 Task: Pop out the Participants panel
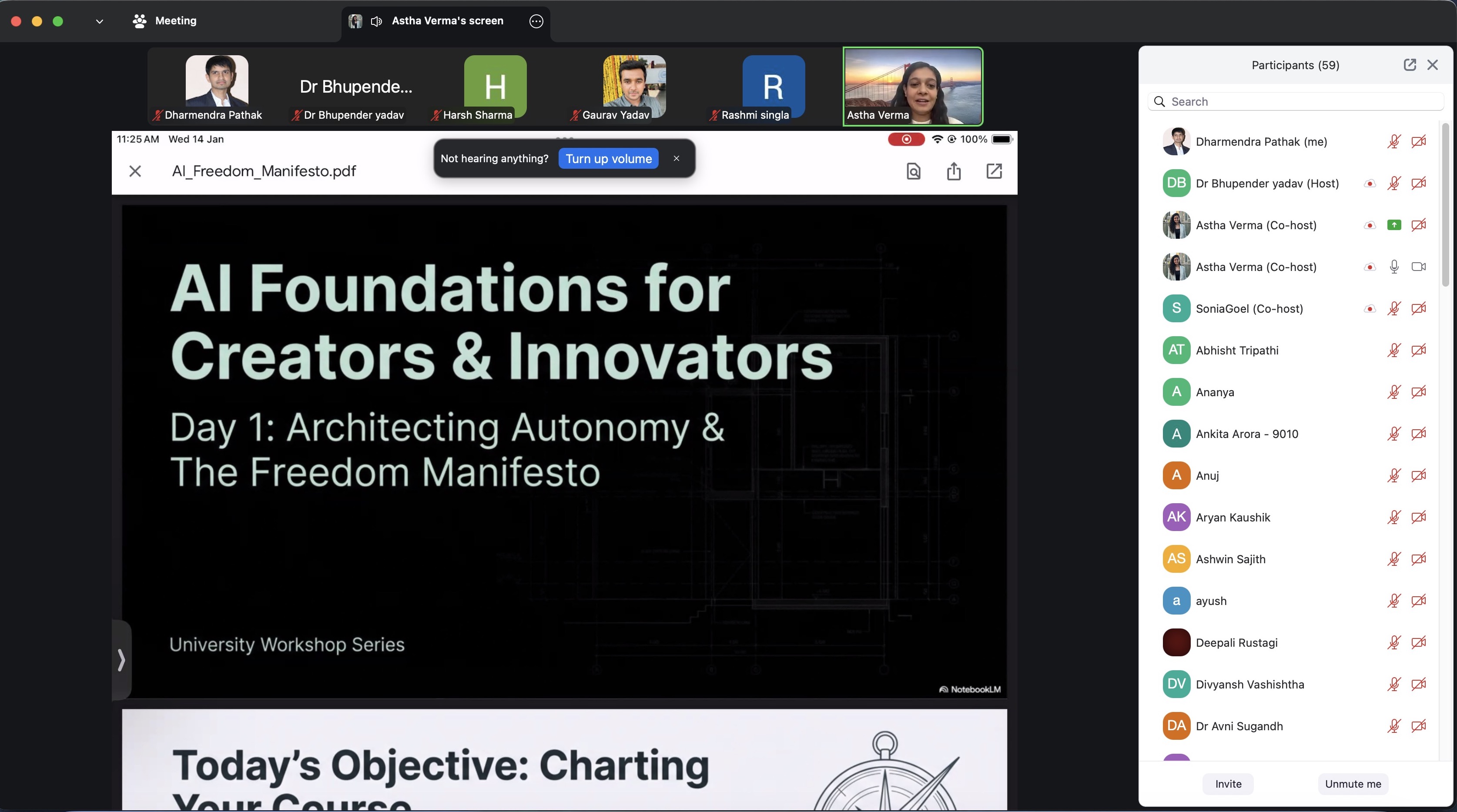pyautogui.click(x=1410, y=65)
